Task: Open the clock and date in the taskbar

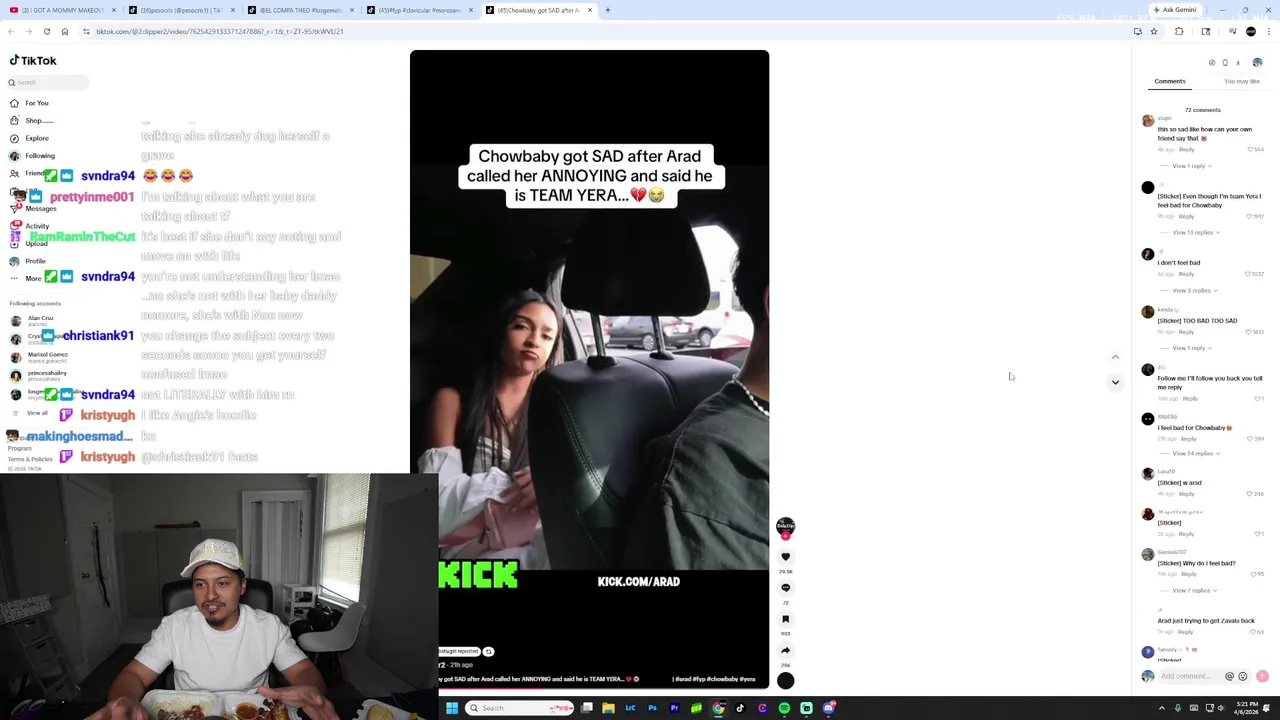Action: coord(1246,708)
